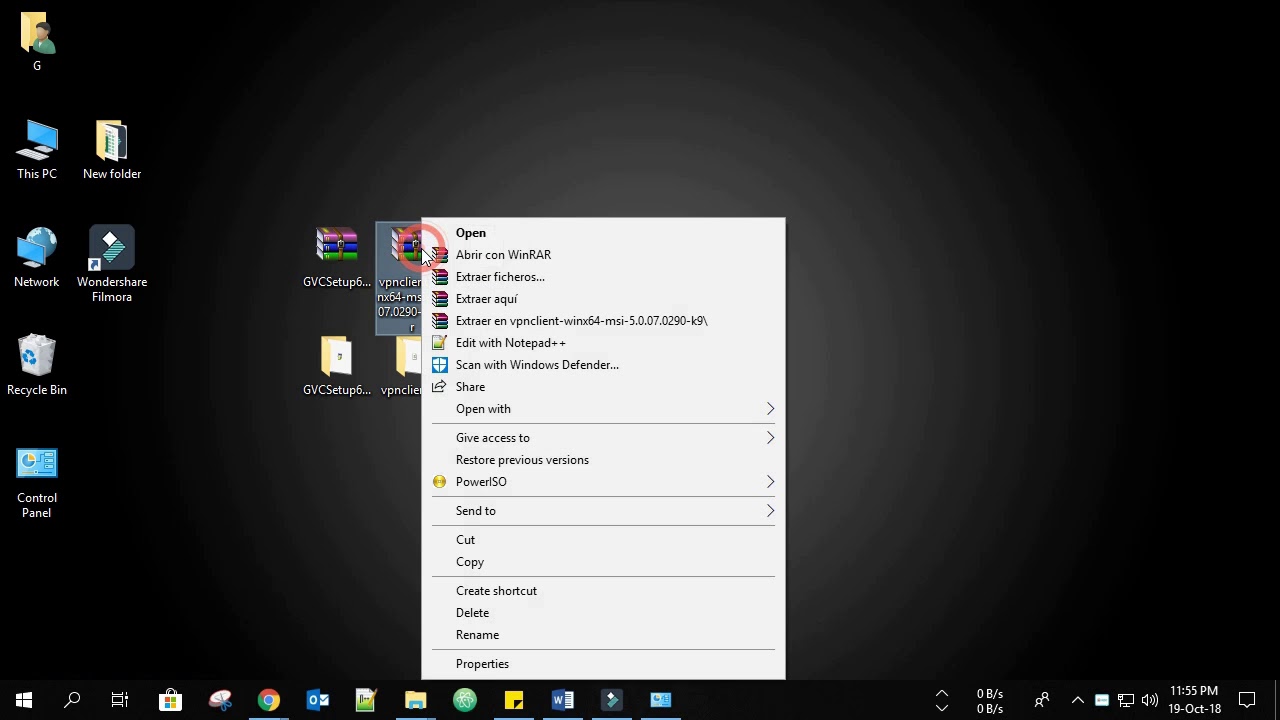
Task: Select the GVCSetup6 WinRAR archive icon
Action: (337, 258)
